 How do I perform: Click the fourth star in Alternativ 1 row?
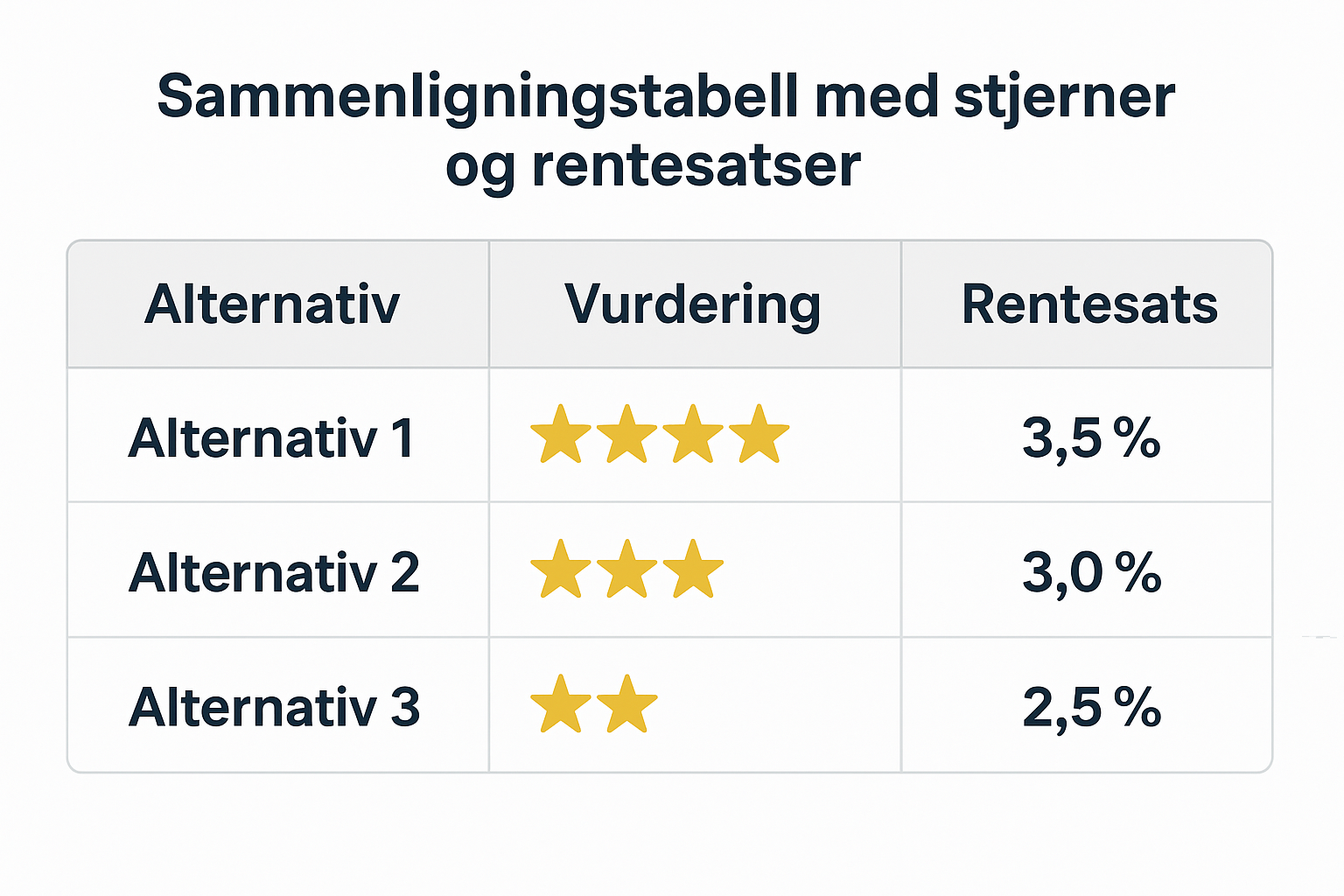click(x=759, y=435)
